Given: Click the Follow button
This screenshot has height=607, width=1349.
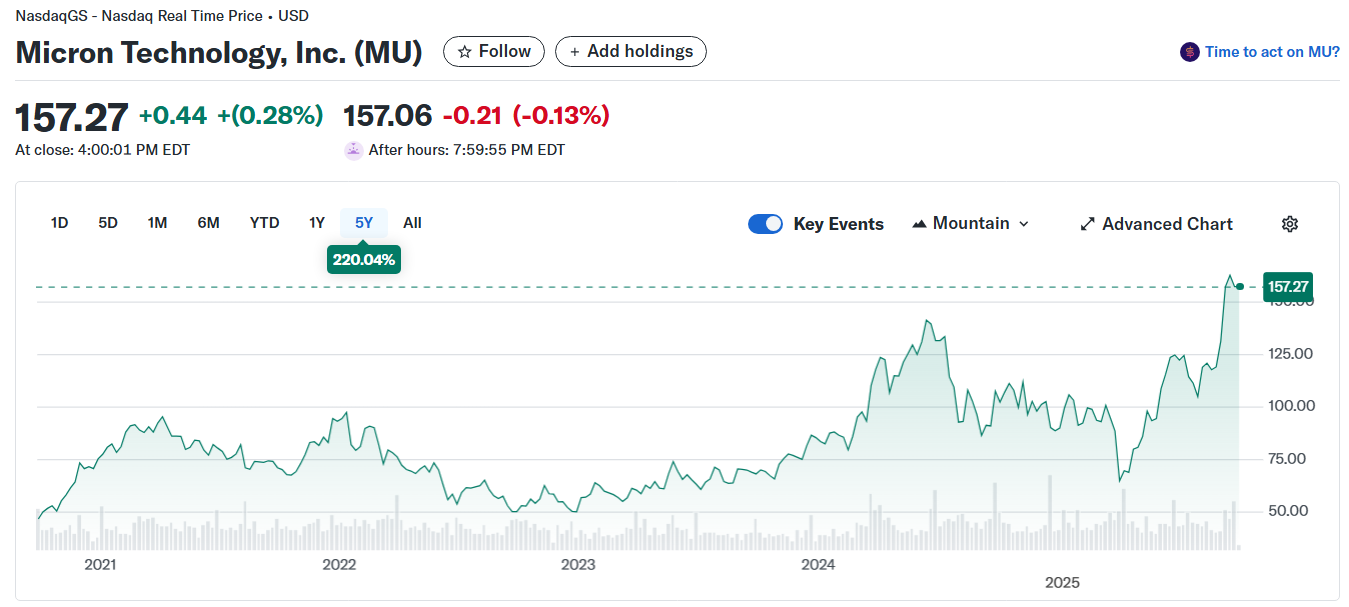Looking at the screenshot, I should point(494,51).
